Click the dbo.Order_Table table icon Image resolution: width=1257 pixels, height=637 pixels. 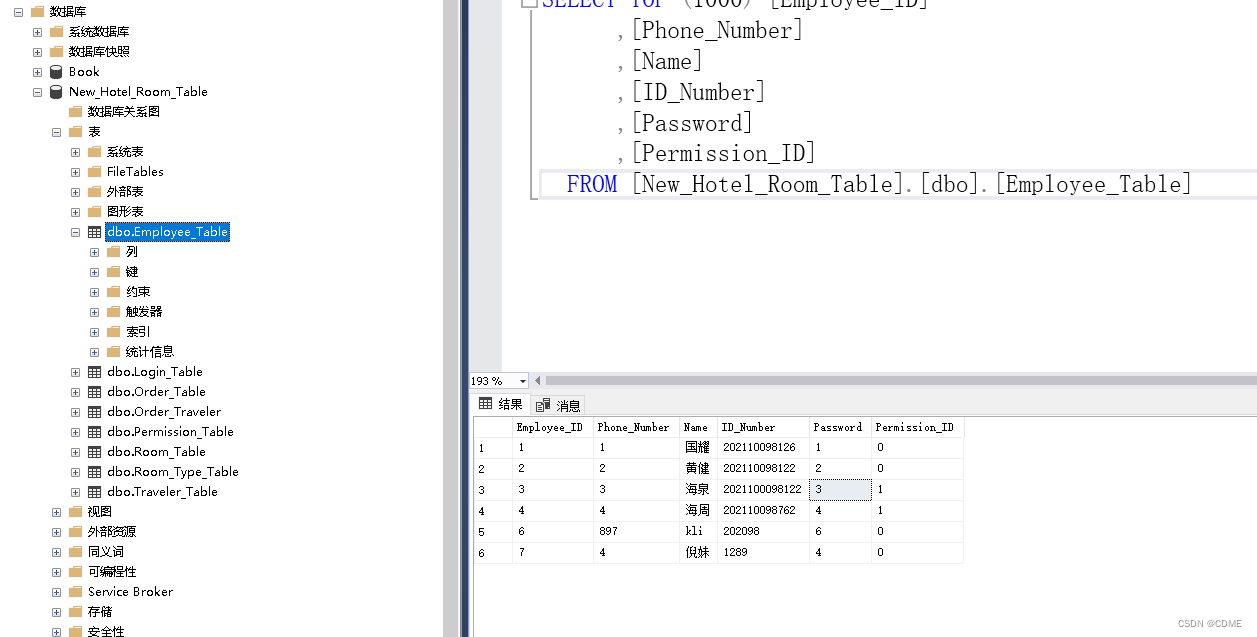tap(94, 392)
